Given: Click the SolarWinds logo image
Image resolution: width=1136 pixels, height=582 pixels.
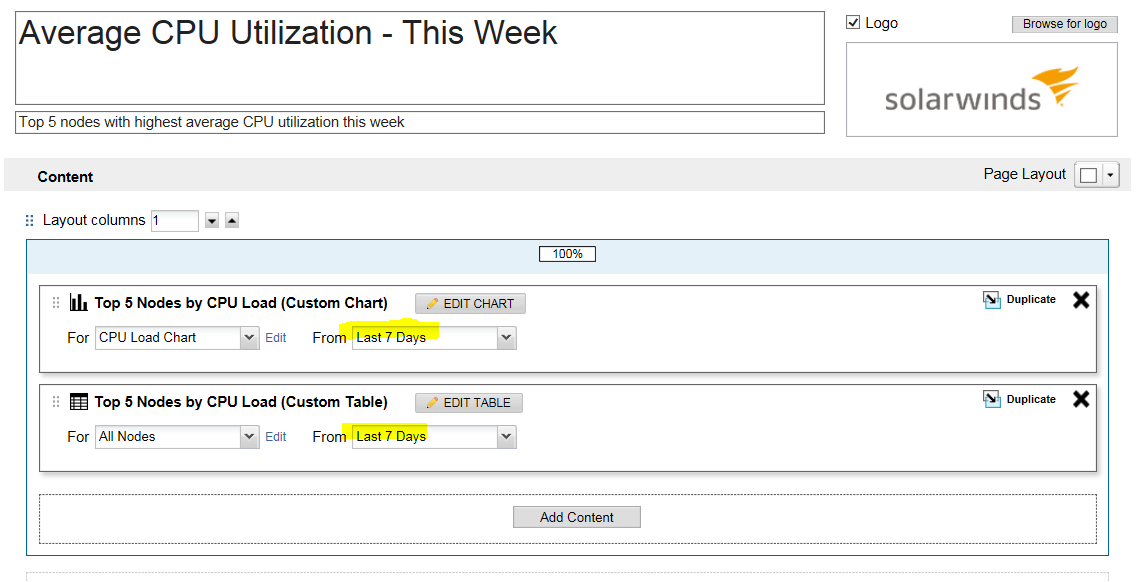Looking at the screenshot, I should pyautogui.click(x=981, y=90).
